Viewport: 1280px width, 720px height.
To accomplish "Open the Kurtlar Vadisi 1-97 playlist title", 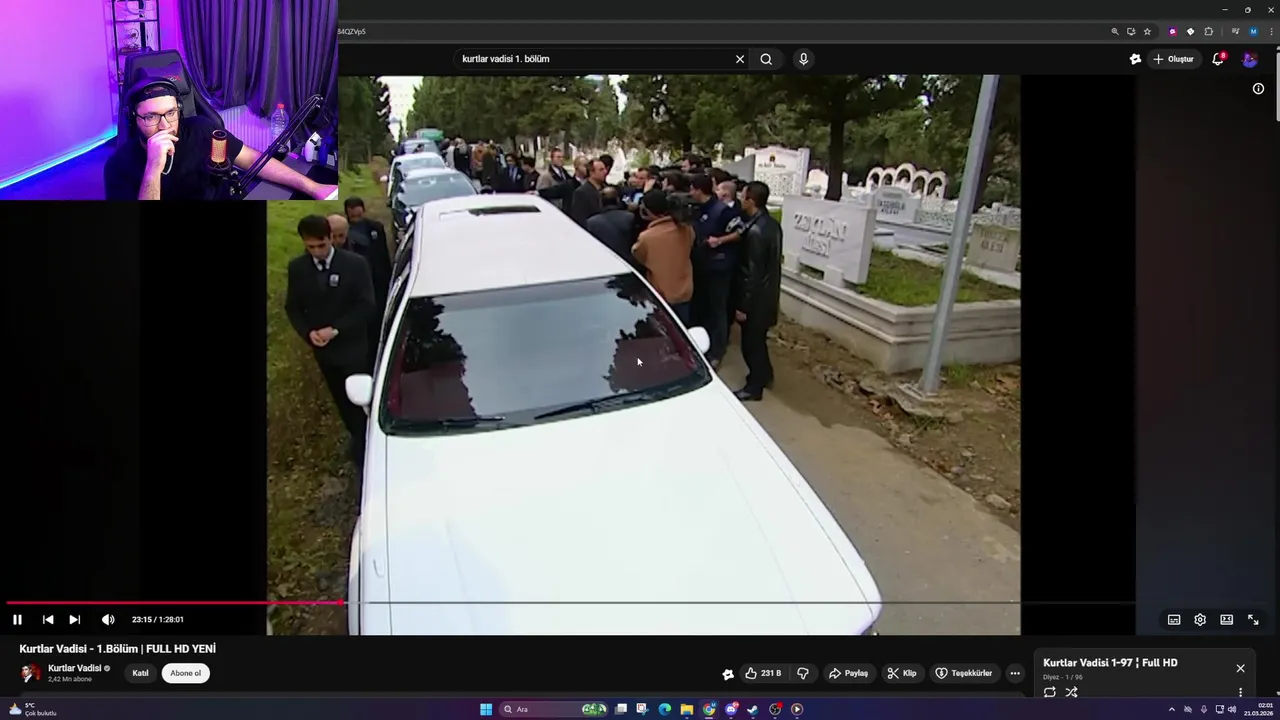I will [x=1110, y=663].
